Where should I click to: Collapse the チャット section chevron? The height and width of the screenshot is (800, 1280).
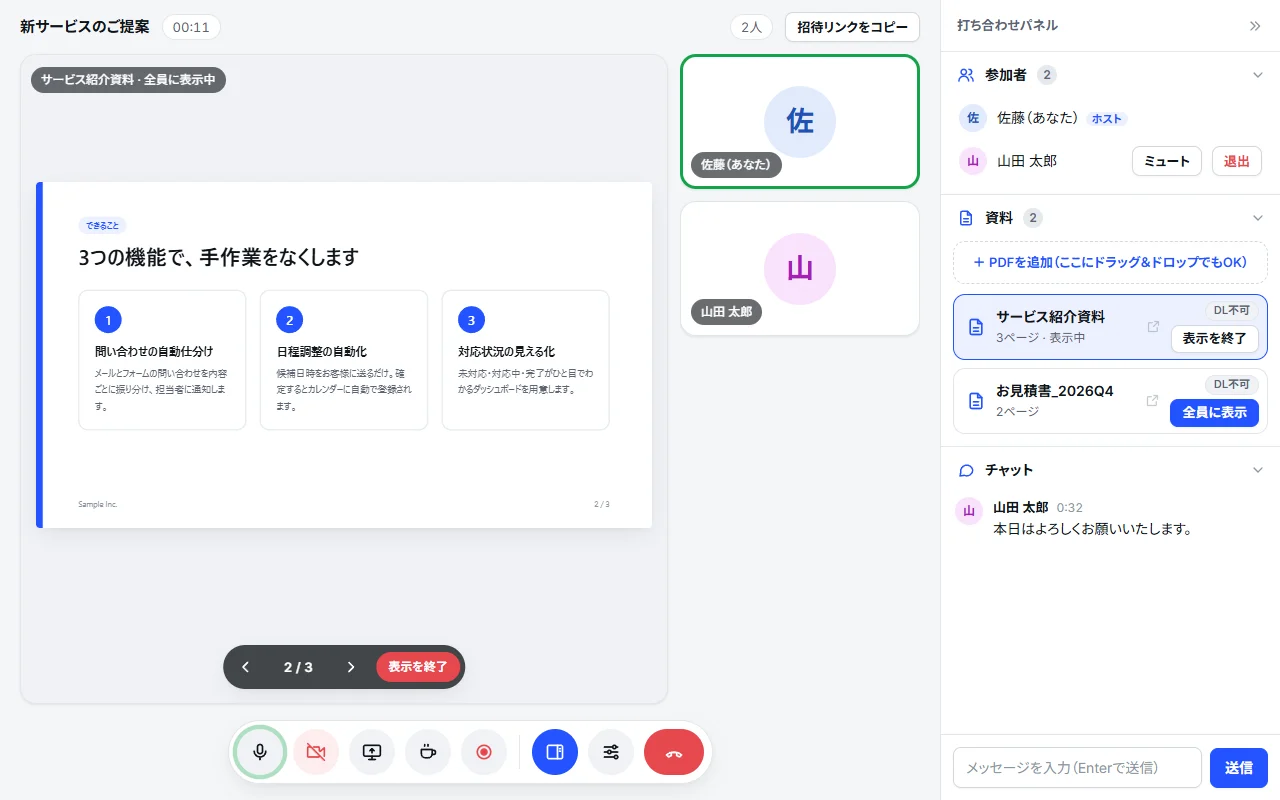tap(1258, 470)
